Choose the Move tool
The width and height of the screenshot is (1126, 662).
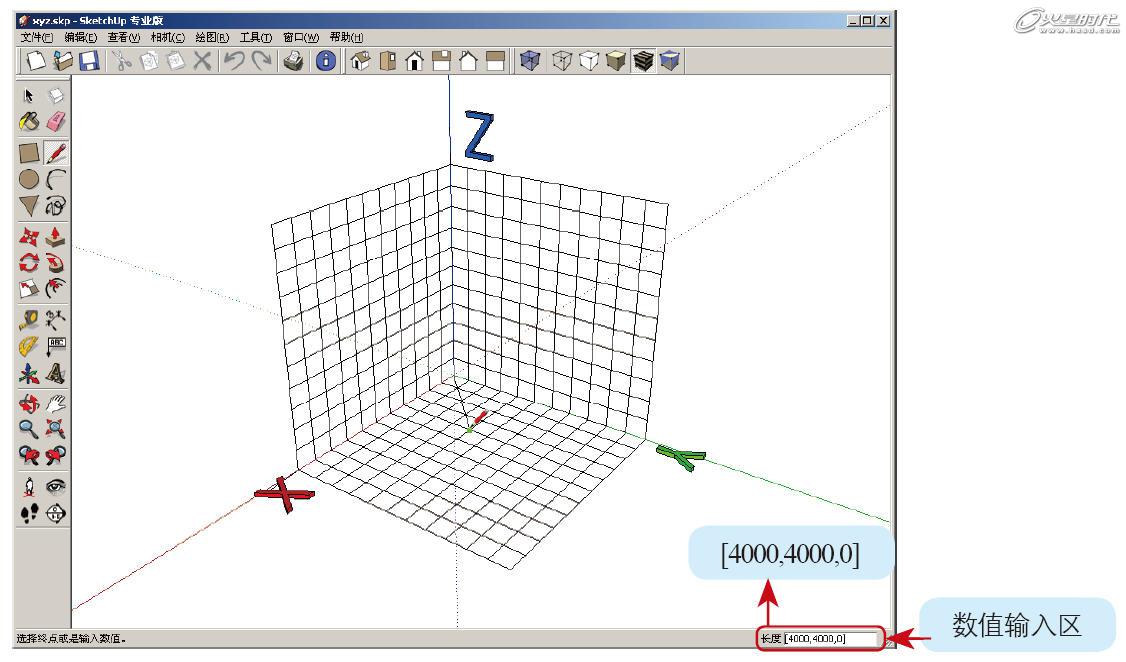point(29,236)
